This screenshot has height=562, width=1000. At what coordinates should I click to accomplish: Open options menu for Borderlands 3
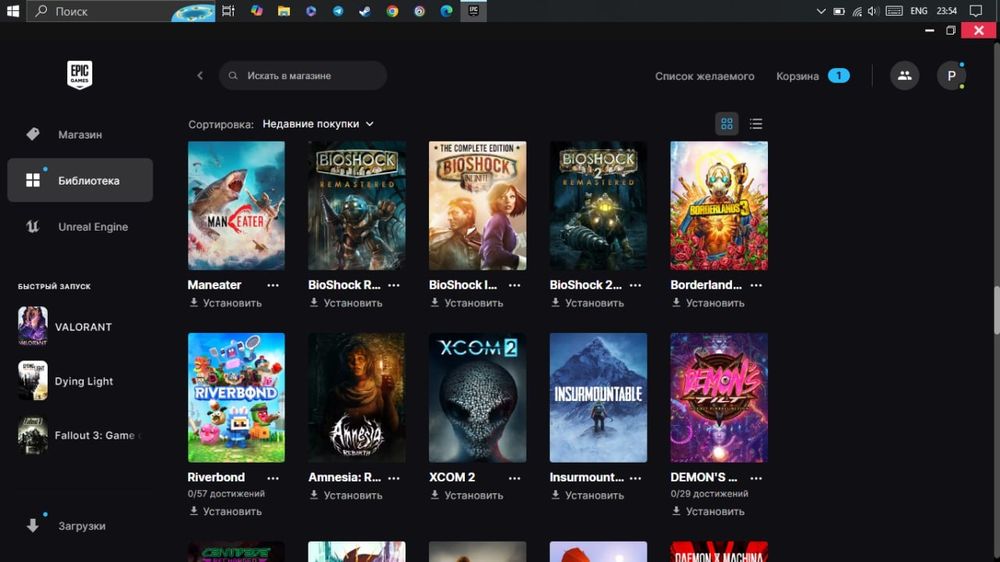(x=756, y=285)
